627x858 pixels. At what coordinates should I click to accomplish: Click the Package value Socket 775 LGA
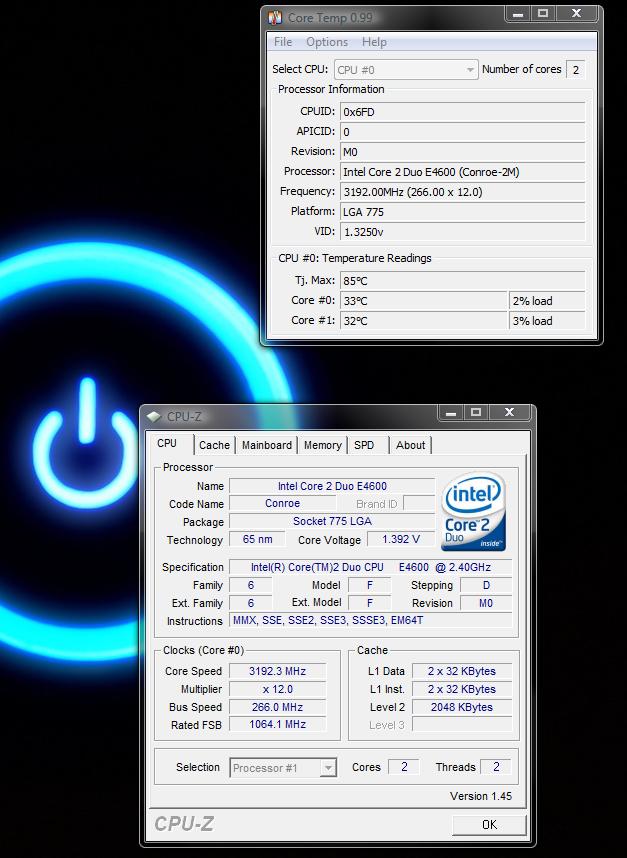(332, 521)
